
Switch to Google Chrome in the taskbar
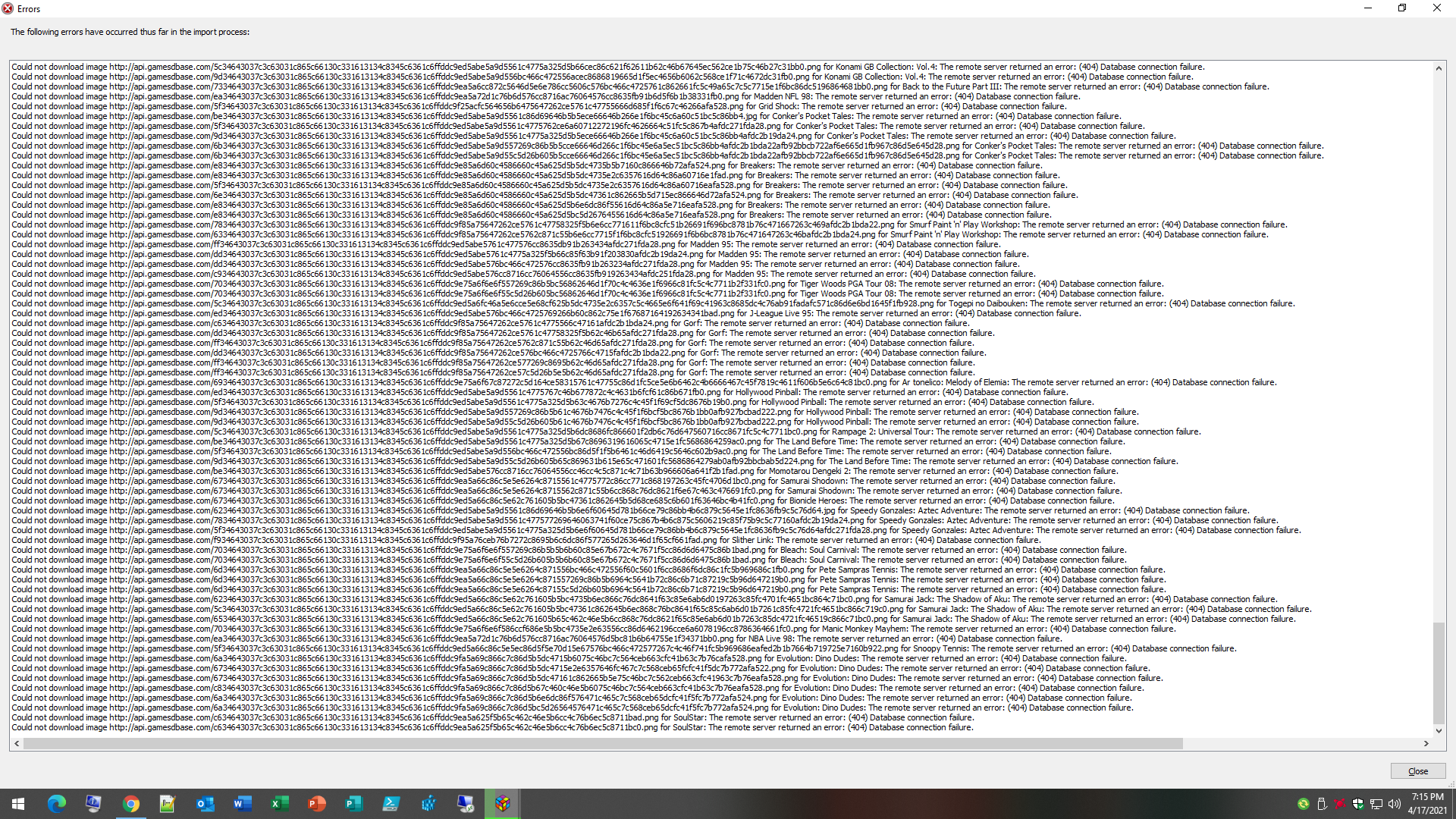[131, 804]
